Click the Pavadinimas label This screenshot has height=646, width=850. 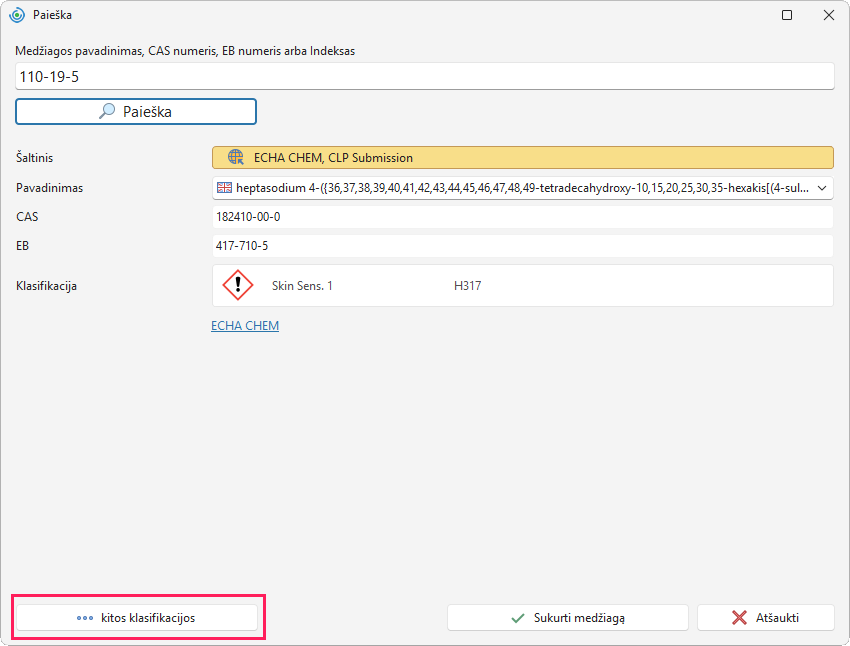50,188
